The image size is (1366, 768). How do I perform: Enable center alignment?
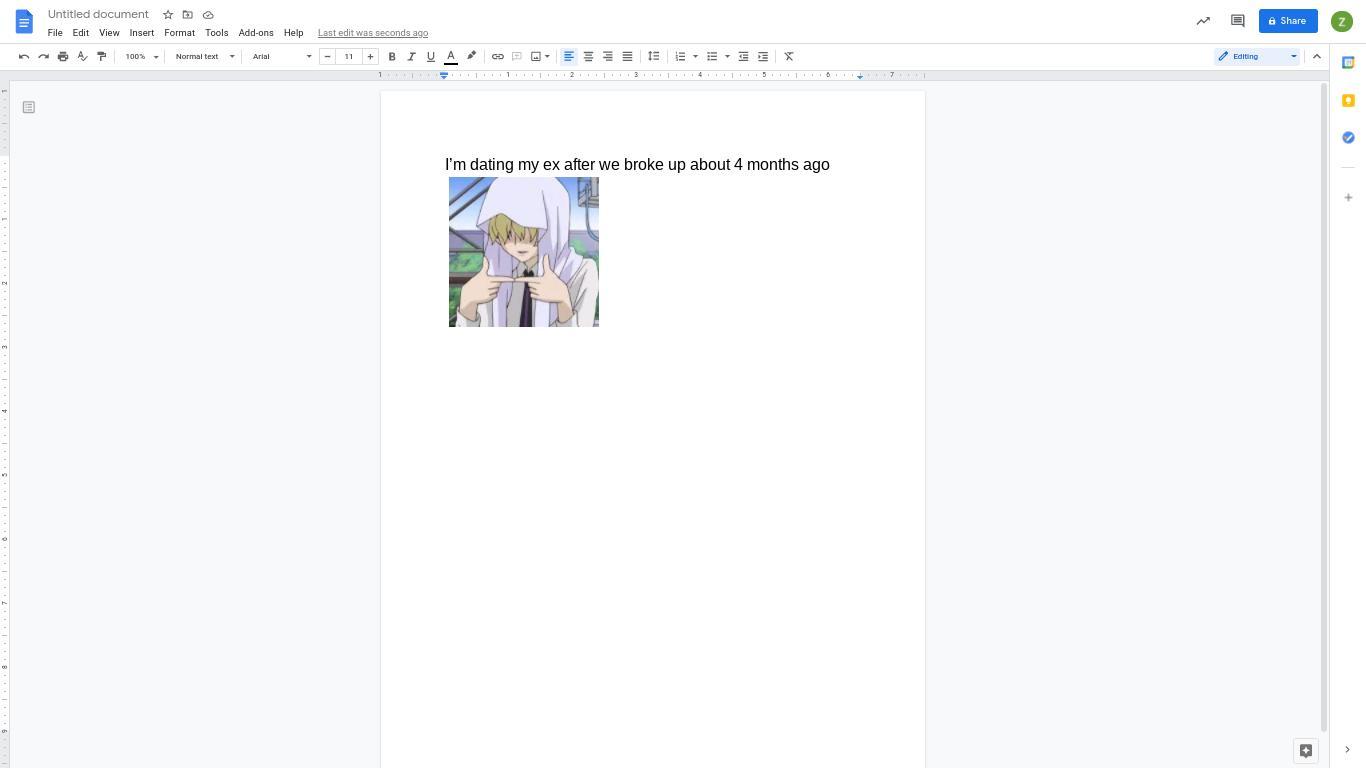coord(588,57)
